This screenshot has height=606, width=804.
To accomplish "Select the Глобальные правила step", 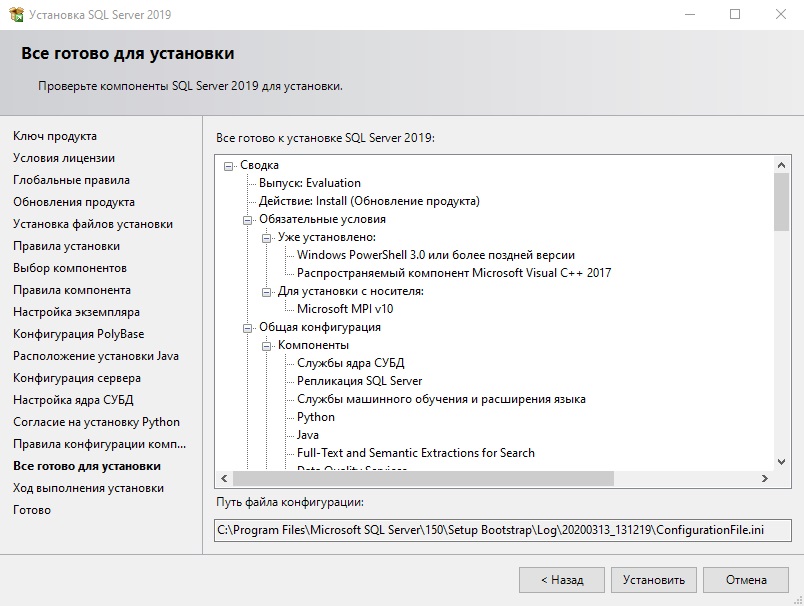I will click(71, 180).
